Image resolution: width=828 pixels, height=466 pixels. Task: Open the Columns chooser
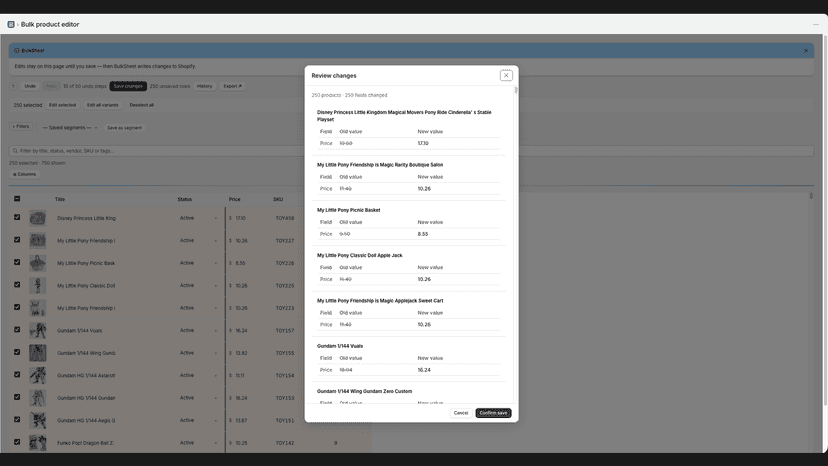coord(24,174)
